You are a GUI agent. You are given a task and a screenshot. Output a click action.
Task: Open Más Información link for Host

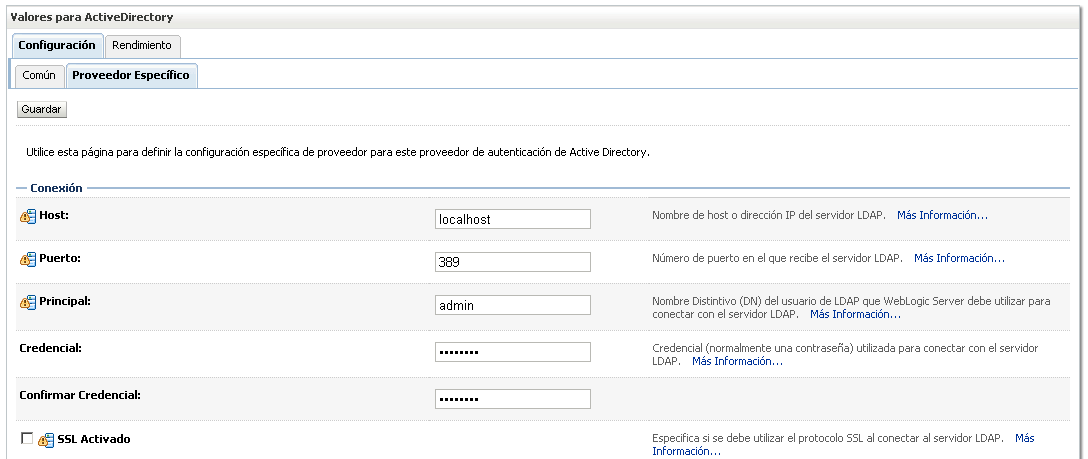[x=942, y=215]
